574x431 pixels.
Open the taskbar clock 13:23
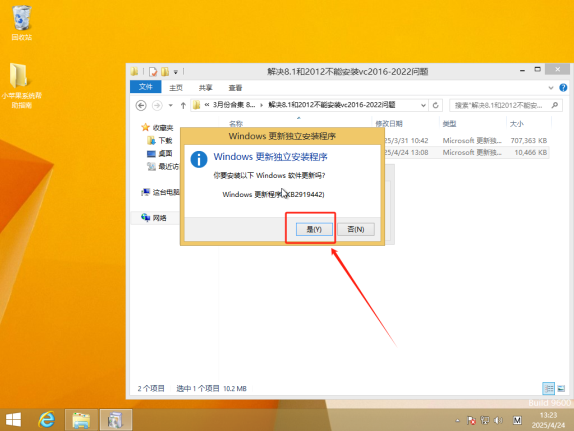pyautogui.click(x=548, y=420)
